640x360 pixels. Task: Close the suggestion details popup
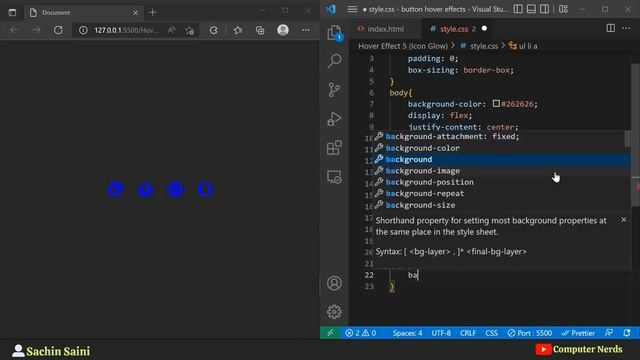pos(624,220)
